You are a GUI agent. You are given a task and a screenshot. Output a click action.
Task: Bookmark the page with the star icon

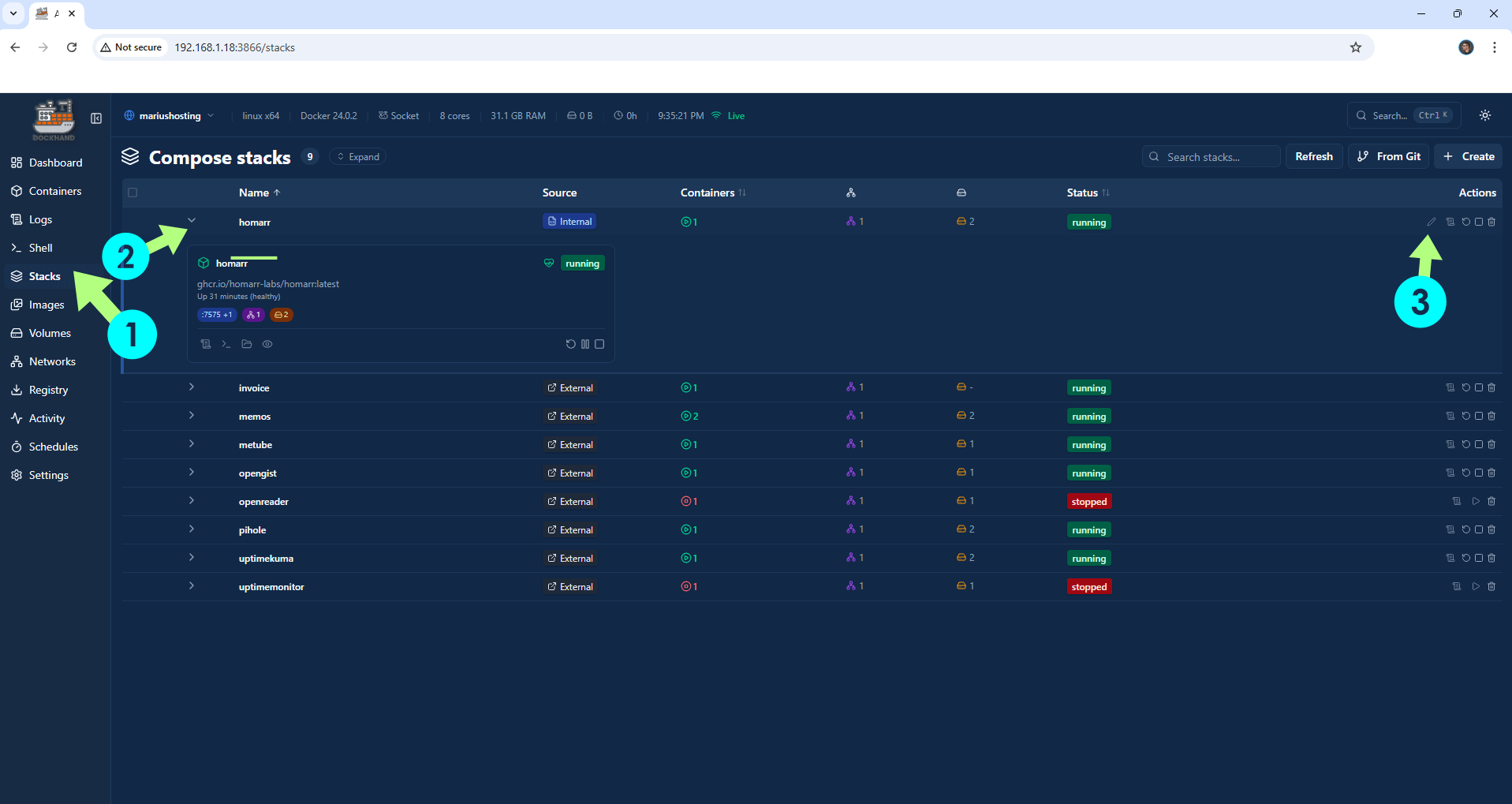[1356, 47]
